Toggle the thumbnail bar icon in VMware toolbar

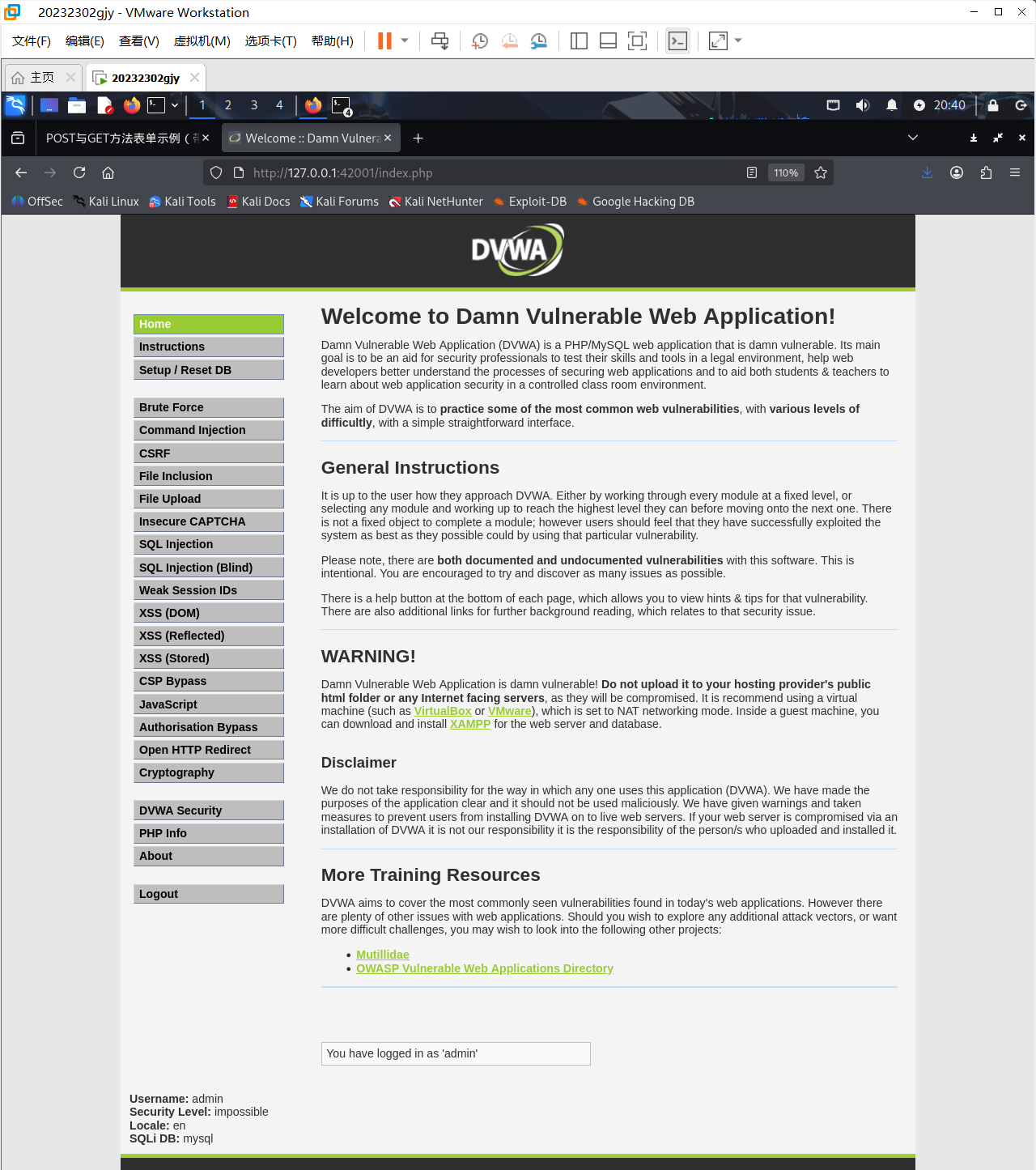pos(608,41)
